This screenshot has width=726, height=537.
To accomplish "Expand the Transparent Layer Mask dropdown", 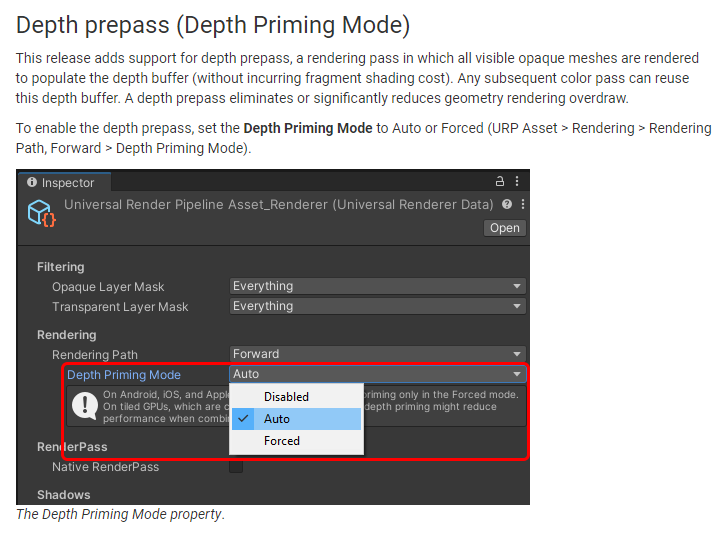I will [x=377, y=306].
